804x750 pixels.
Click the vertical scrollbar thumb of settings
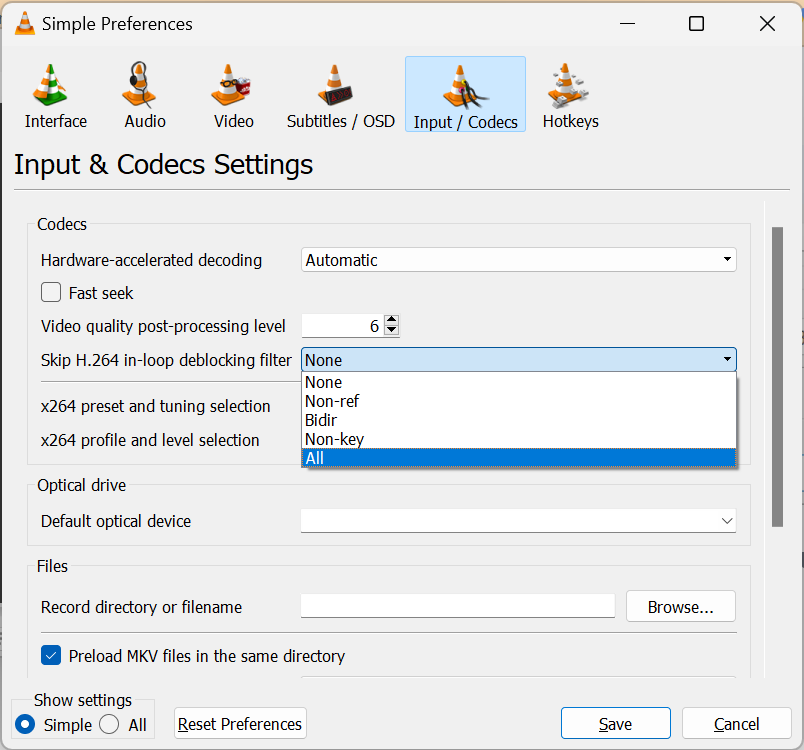click(x=777, y=377)
